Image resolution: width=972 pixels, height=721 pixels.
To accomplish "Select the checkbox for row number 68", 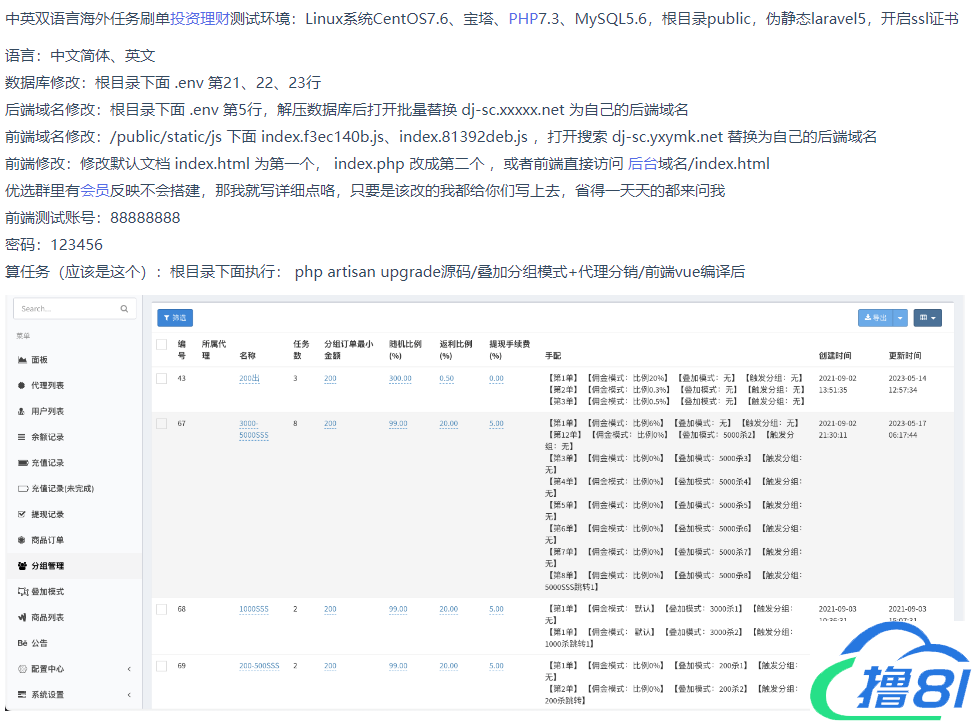I will coord(162,609).
